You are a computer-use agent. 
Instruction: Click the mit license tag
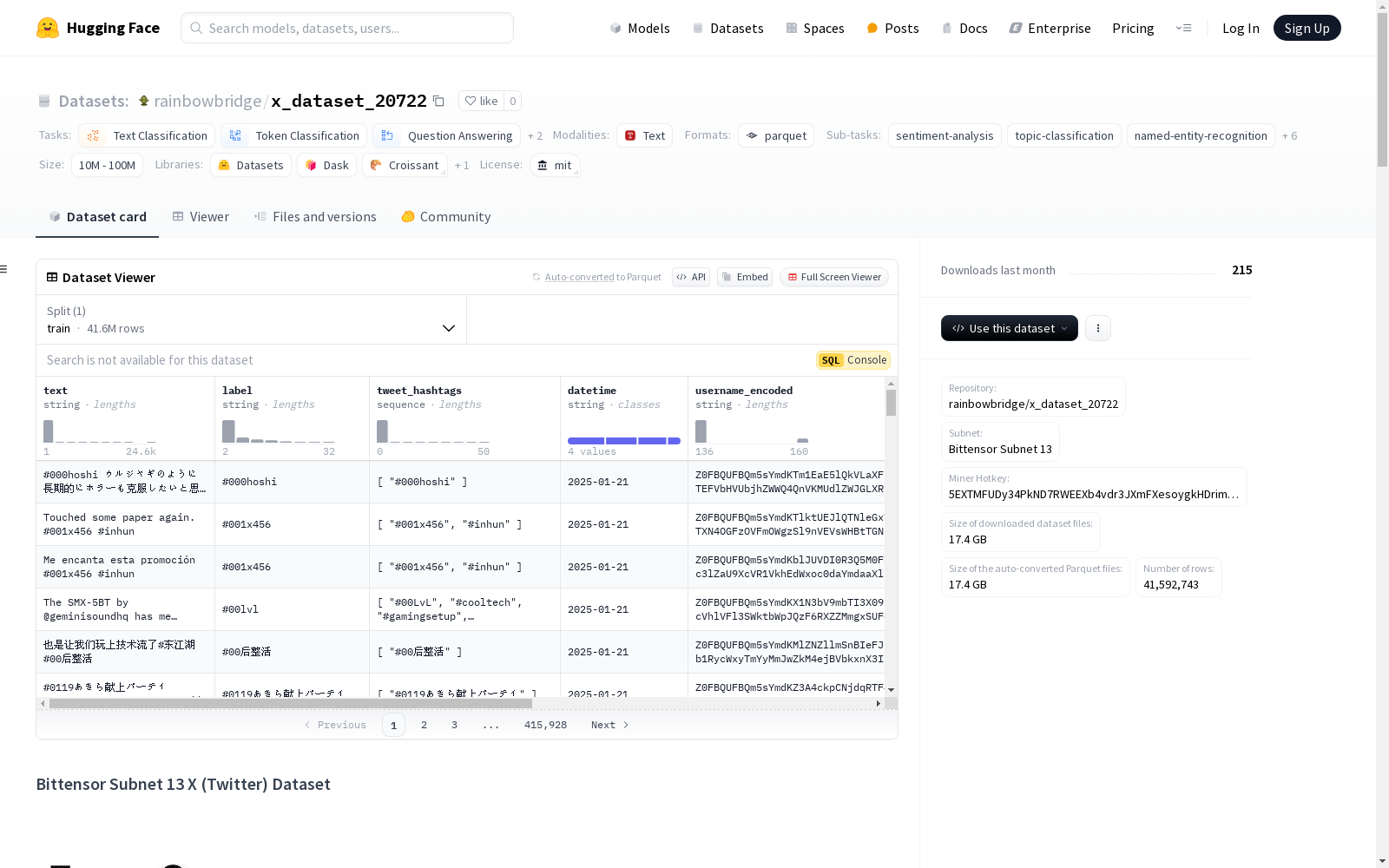[x=554, y=165]
